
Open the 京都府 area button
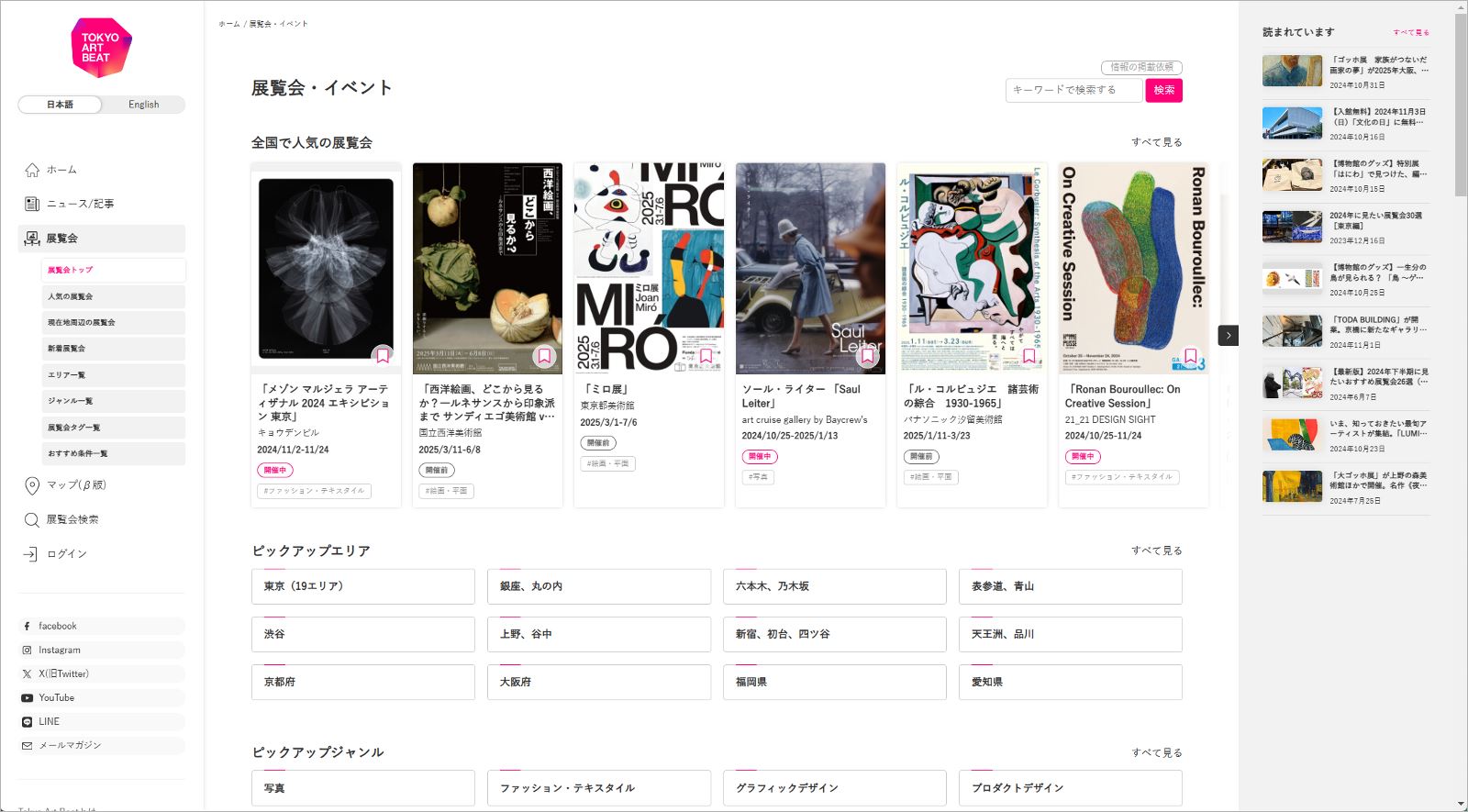(363, 682)
